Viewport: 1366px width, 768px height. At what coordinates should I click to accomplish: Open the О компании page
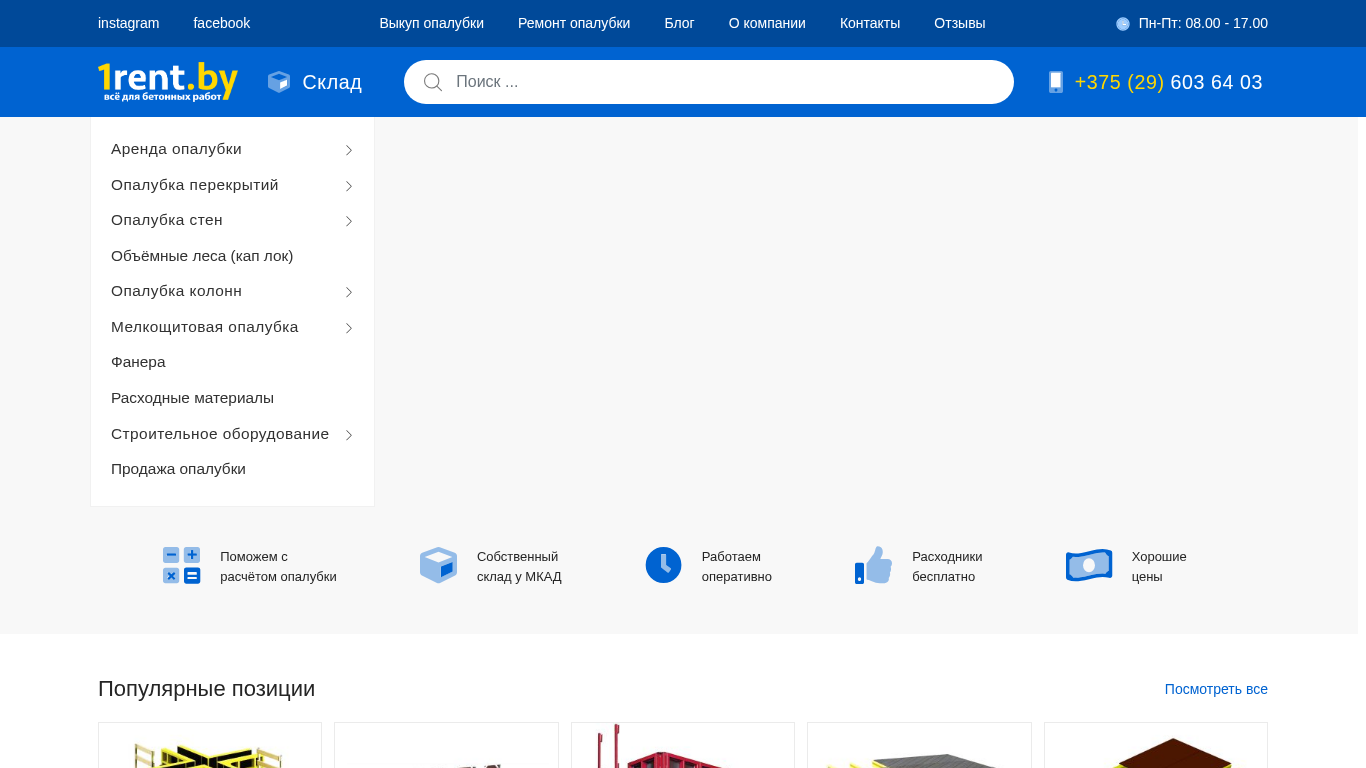[x=767, y=23]
